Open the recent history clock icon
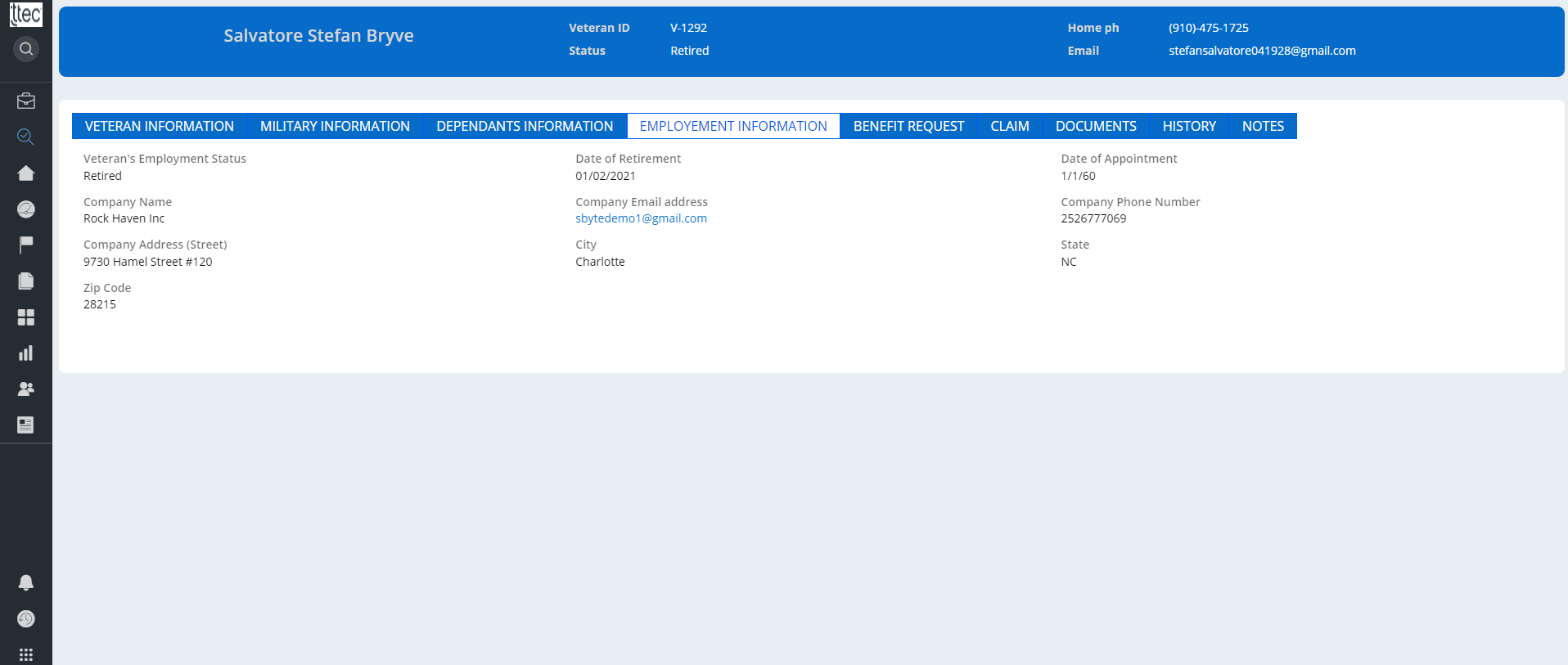 (x=26, y=619)
